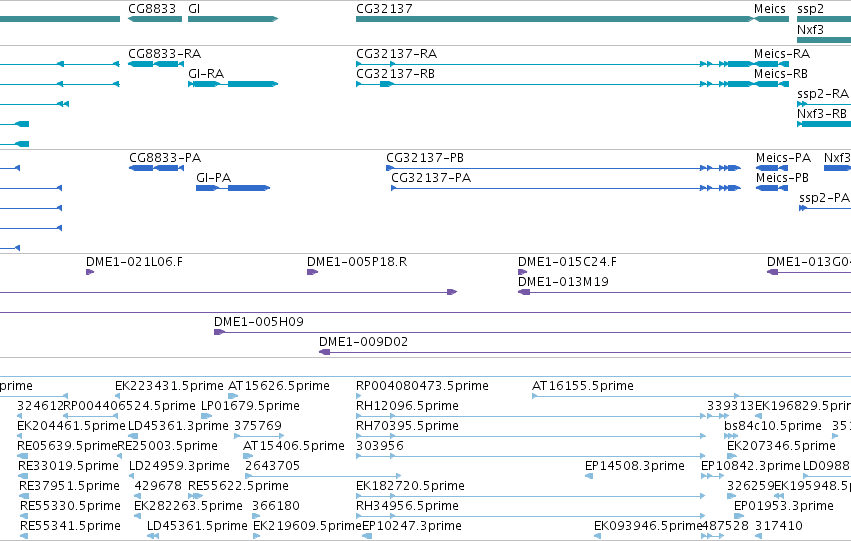The image size is (851, 541).
Task: Click the DME1-021L06.F clone end marker
Action: 90,272
